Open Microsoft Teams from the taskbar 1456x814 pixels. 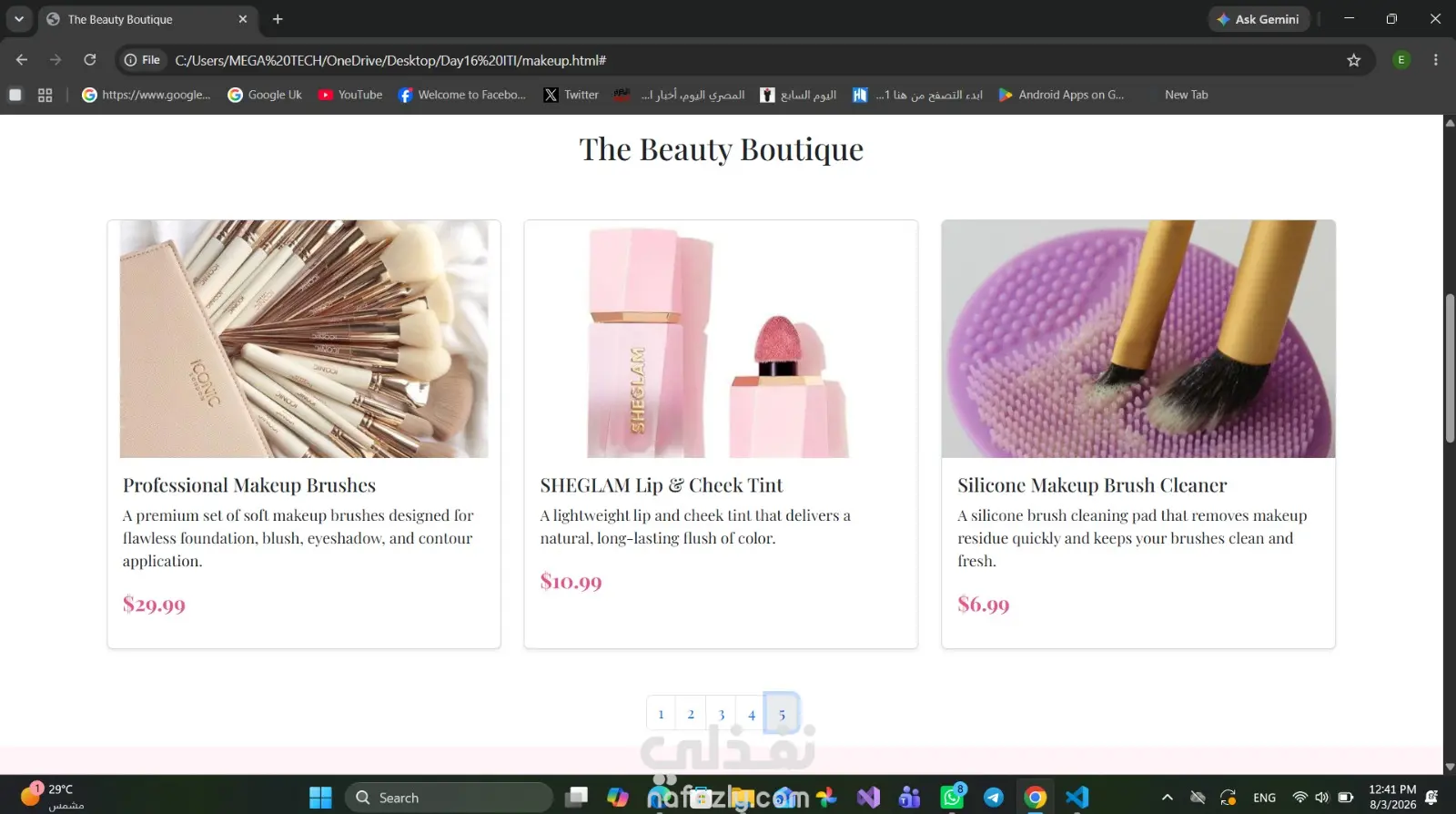pyautogui.click(x=910, y=798)
